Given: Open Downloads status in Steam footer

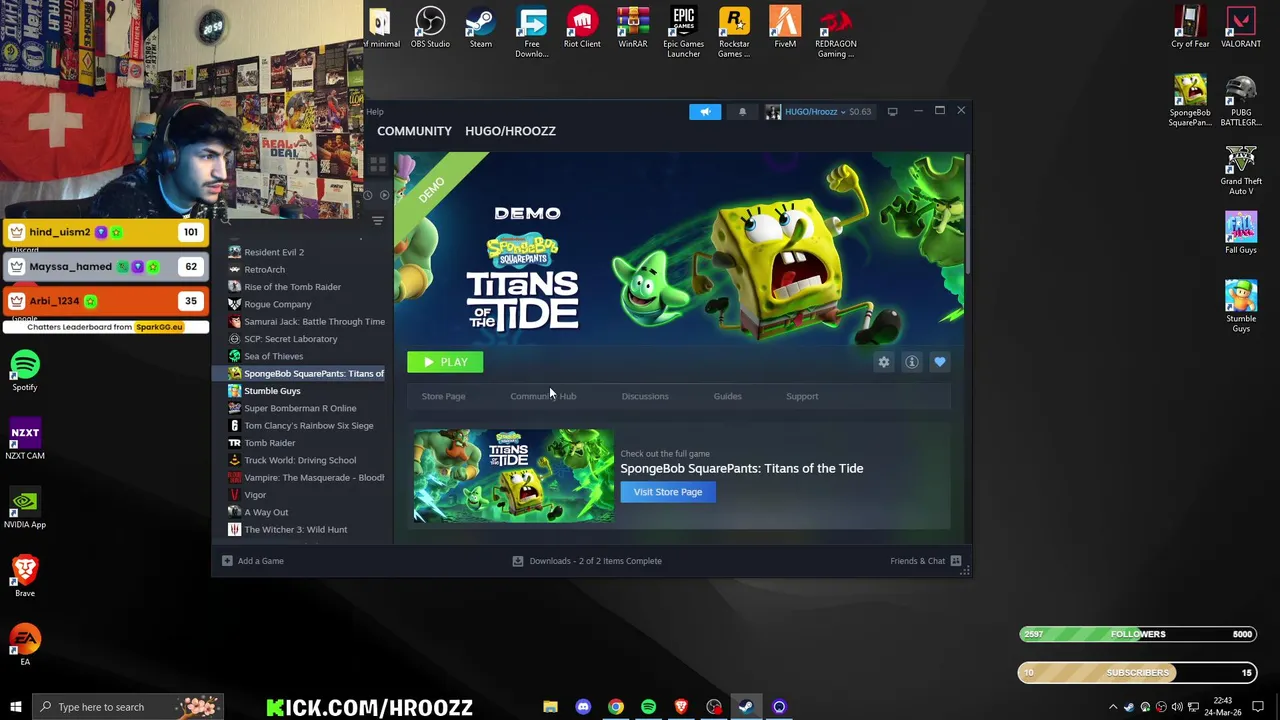Looking at the screenshot, I should pos(587,561).
